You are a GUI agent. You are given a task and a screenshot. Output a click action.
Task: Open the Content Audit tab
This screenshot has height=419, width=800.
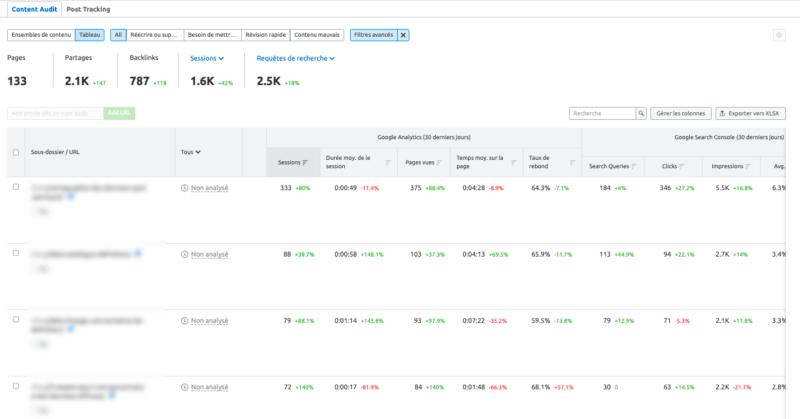pos(34,9)
